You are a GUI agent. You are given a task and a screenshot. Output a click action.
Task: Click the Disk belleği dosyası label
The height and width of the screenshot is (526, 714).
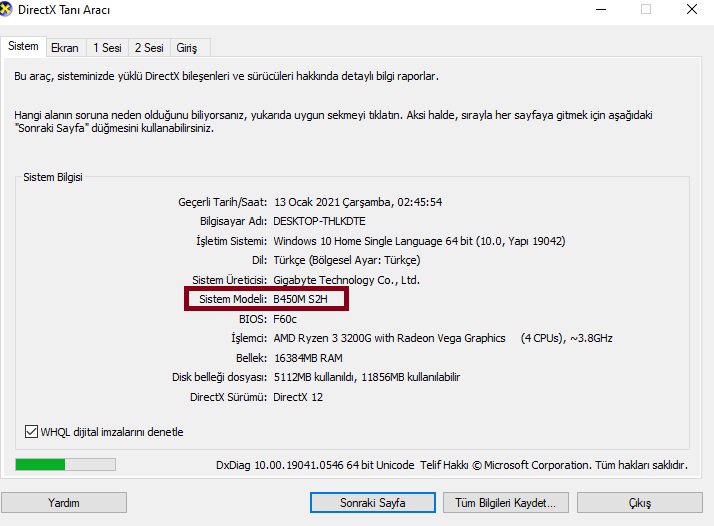click(x=219, y=377)
